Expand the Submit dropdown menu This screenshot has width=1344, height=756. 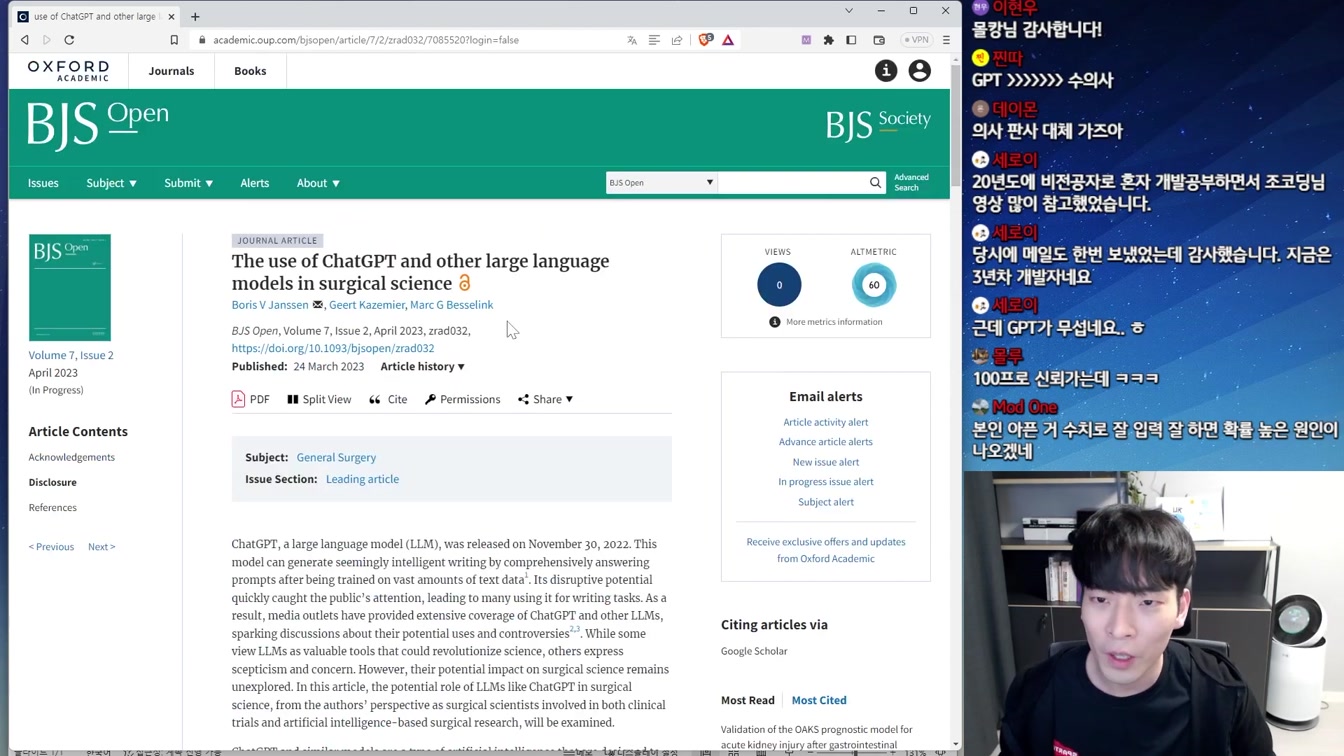(188, 183)
